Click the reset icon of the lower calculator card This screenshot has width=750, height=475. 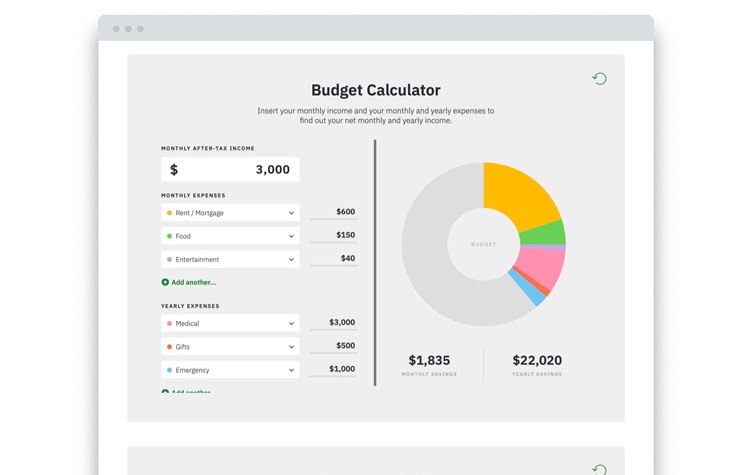tap(599, 470)
